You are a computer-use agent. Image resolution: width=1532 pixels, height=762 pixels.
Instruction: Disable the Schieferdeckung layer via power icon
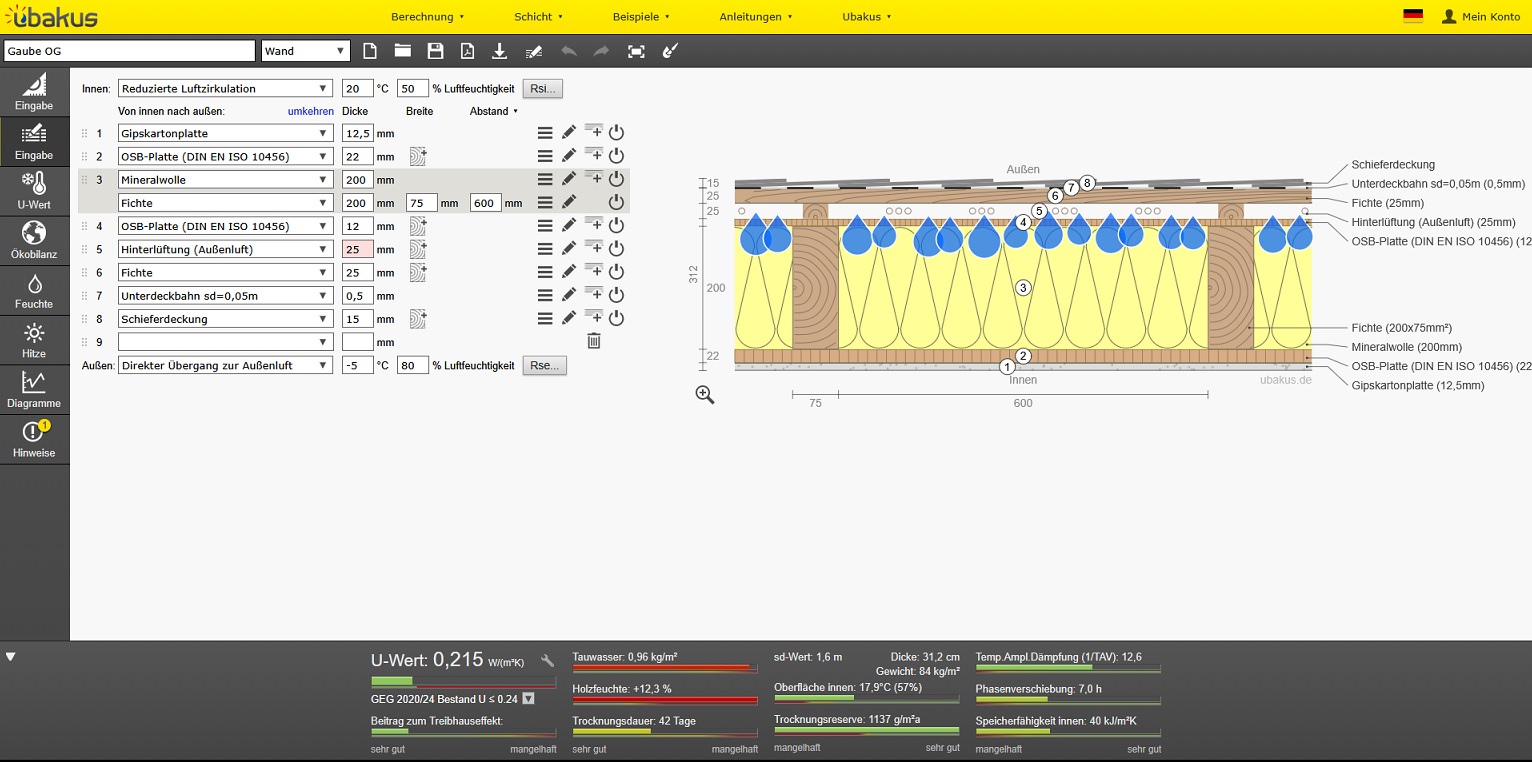[616, 318]
